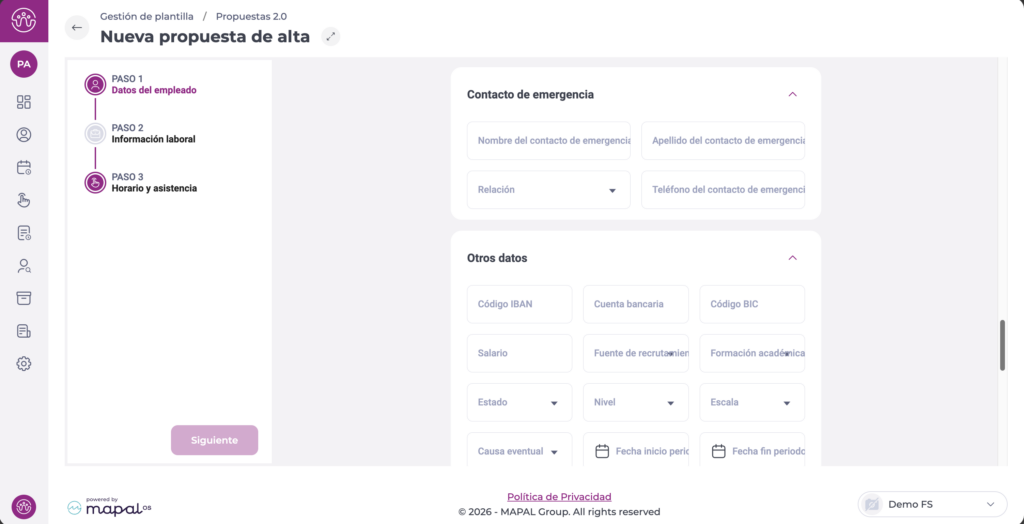Click the PA user avatar

click(24, 64)
